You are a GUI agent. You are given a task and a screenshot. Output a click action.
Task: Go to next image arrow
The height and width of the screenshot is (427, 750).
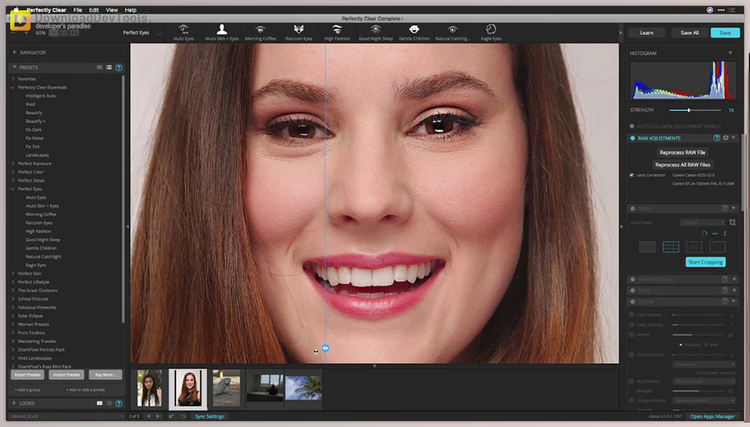pos(157,416)
